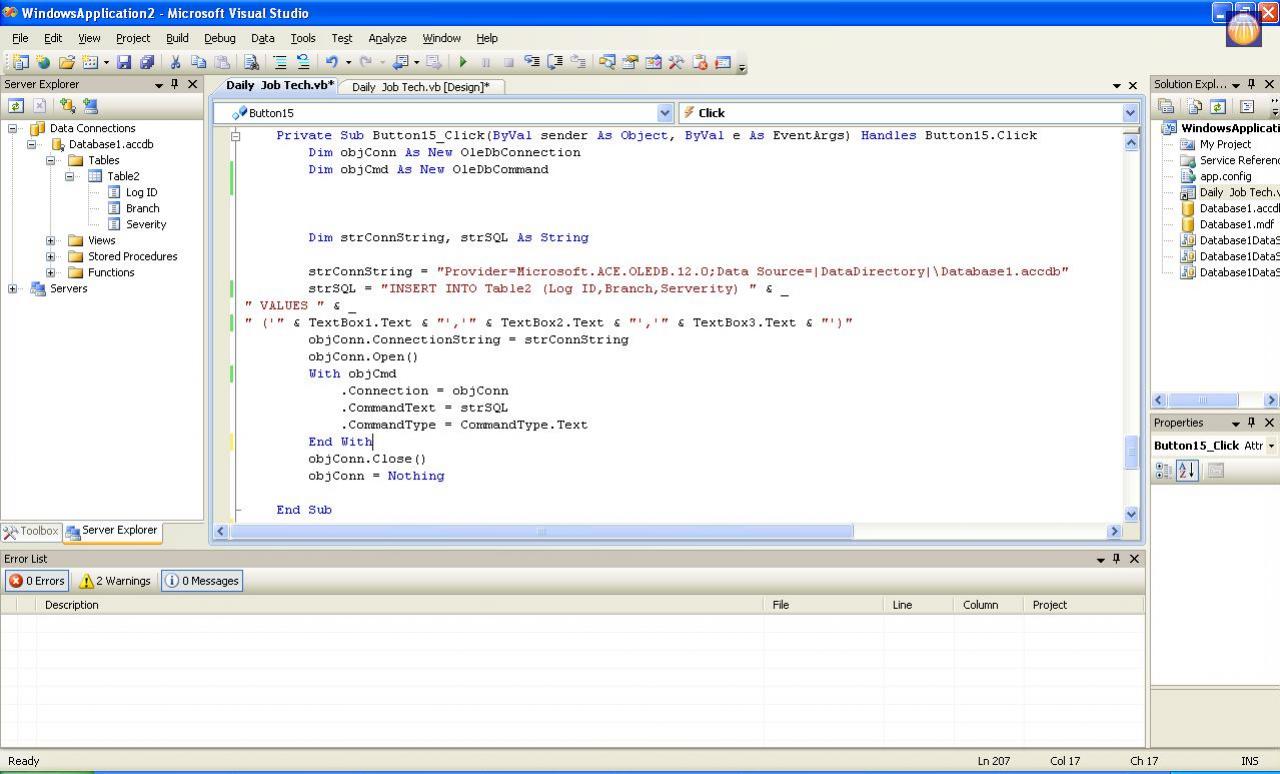Toggle the 0 Messages filter button
1280x774 pixels.
[x=201, y=581]
